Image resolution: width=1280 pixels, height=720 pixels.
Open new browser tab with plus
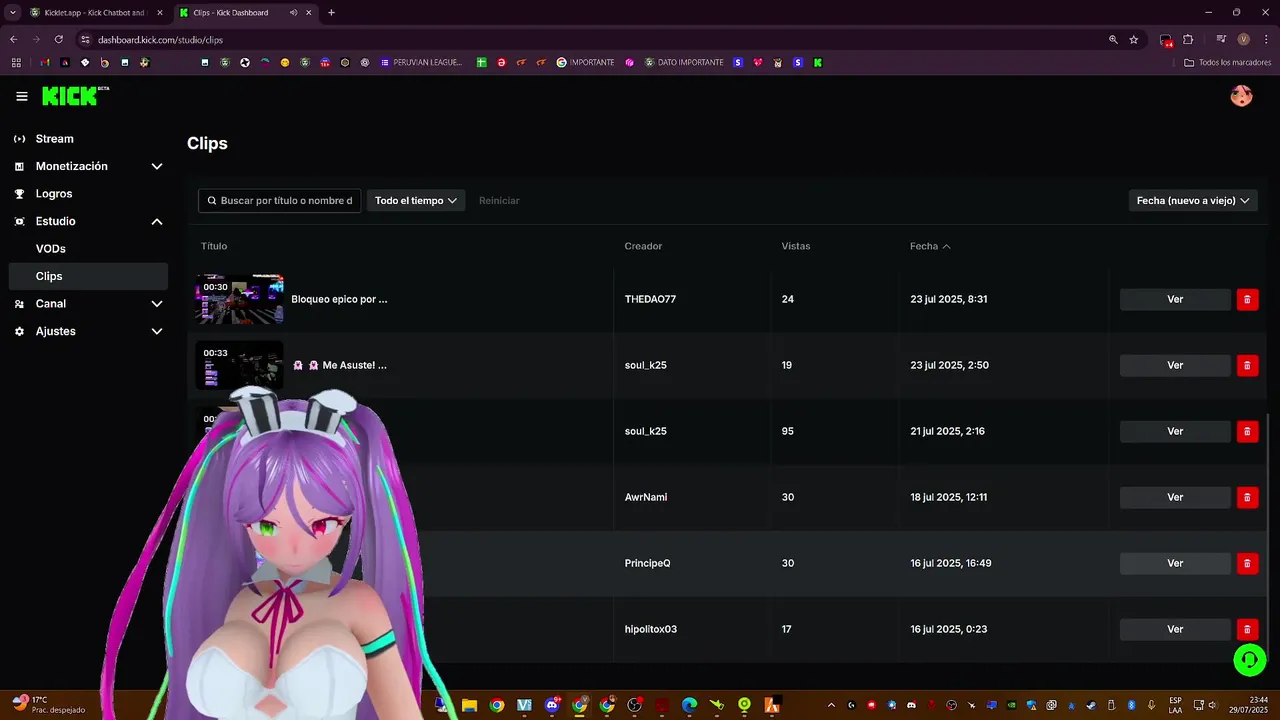pyautogui.click(x=331, y=13)
